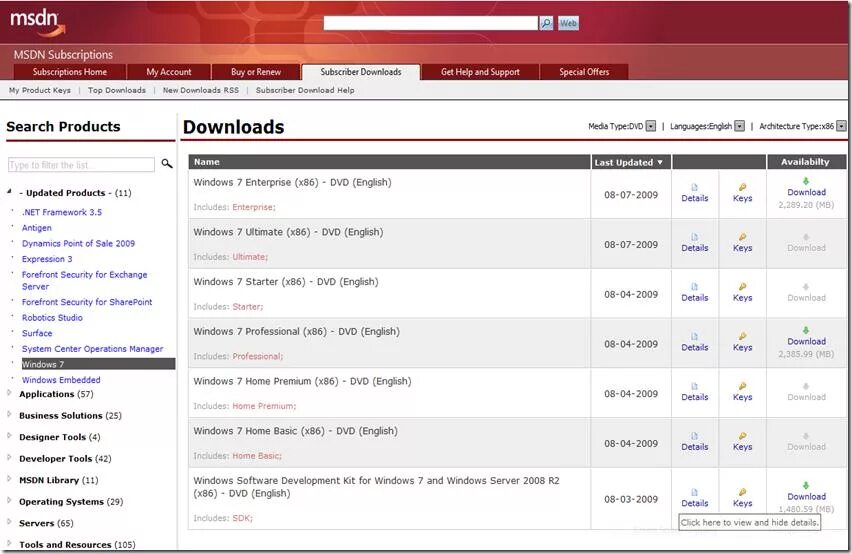This screenshot has height=554, width=852.
Task: Open New Downloads RSS link
Action: coord(201,90)
